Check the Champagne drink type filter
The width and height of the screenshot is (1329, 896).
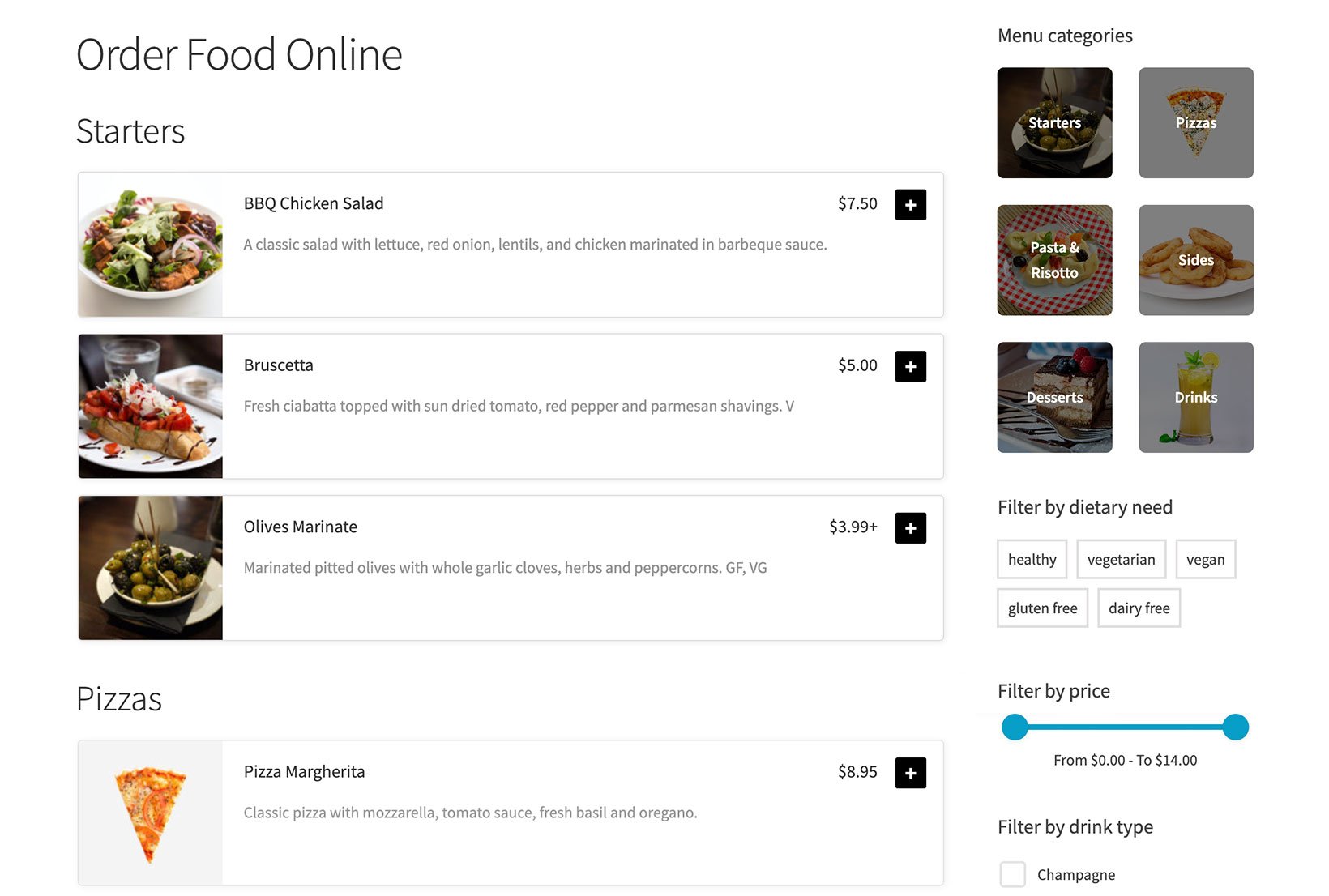tap(1012, 874)
